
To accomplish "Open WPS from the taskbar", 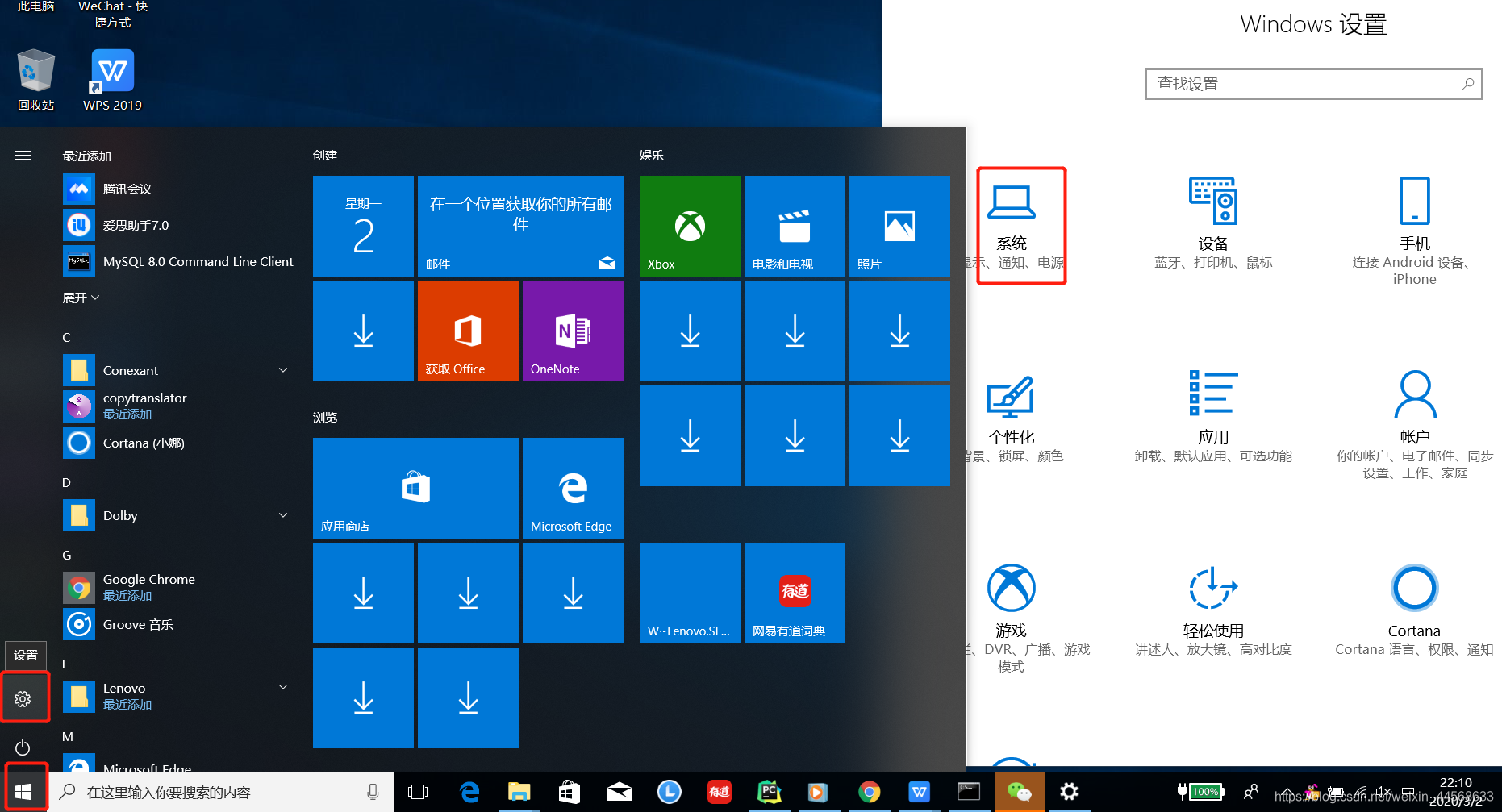I will (919, 792).
